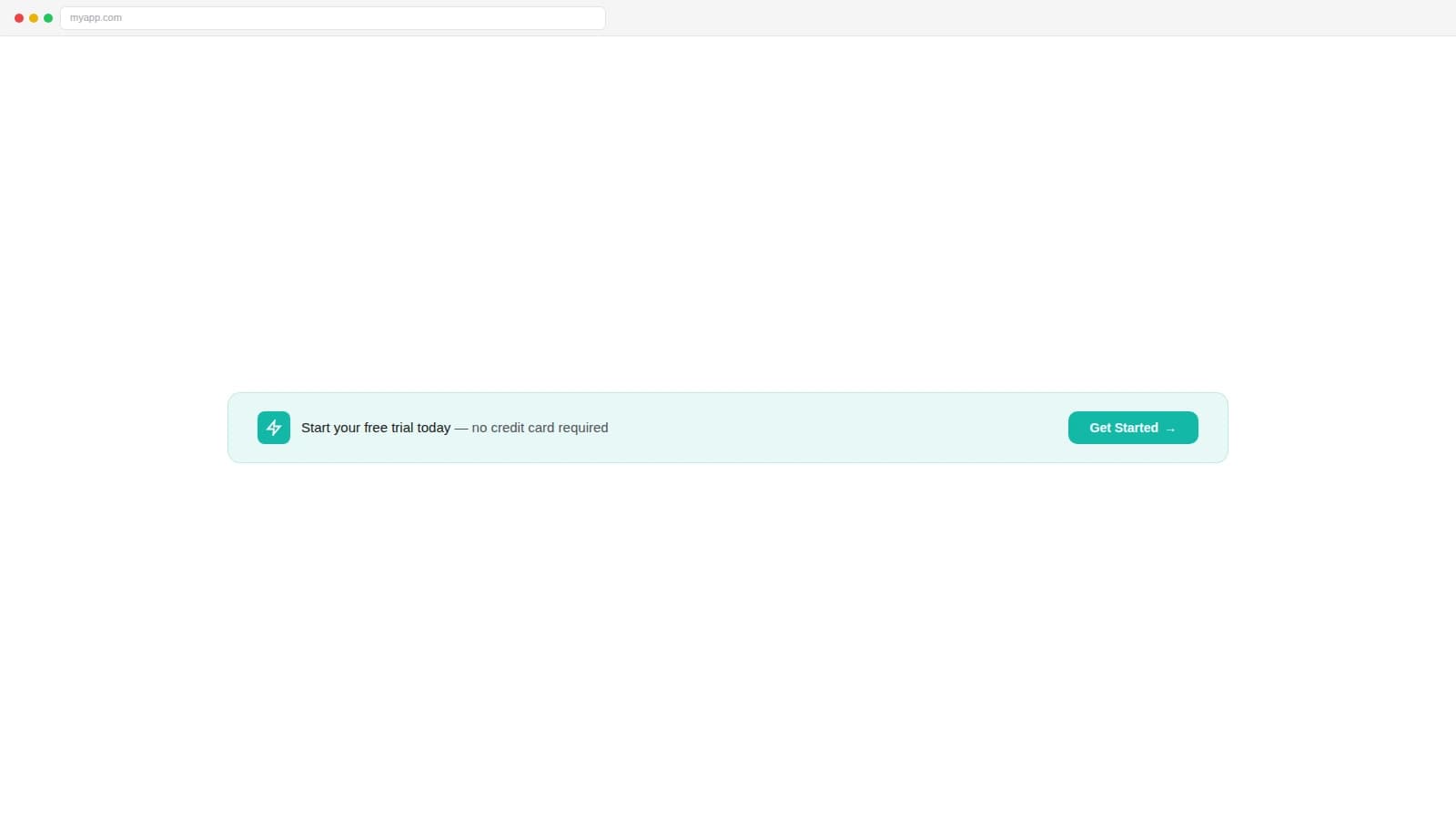The image size is (1456, 819).
Task: Click the green maximize window dot
Action: click(x=48, y=18)
